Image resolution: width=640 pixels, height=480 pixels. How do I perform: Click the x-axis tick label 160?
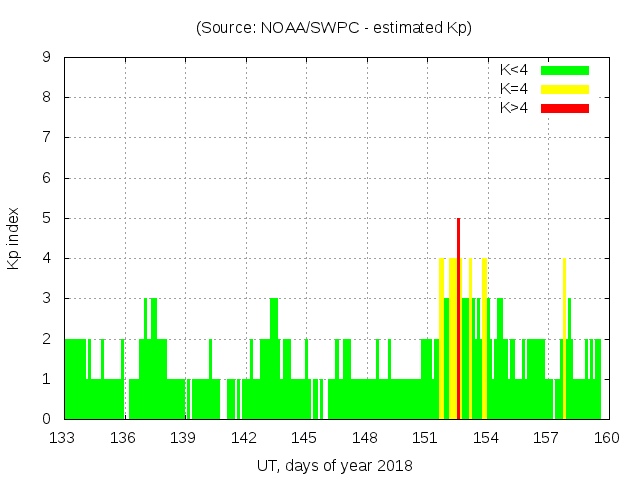(x=607, y=438)
